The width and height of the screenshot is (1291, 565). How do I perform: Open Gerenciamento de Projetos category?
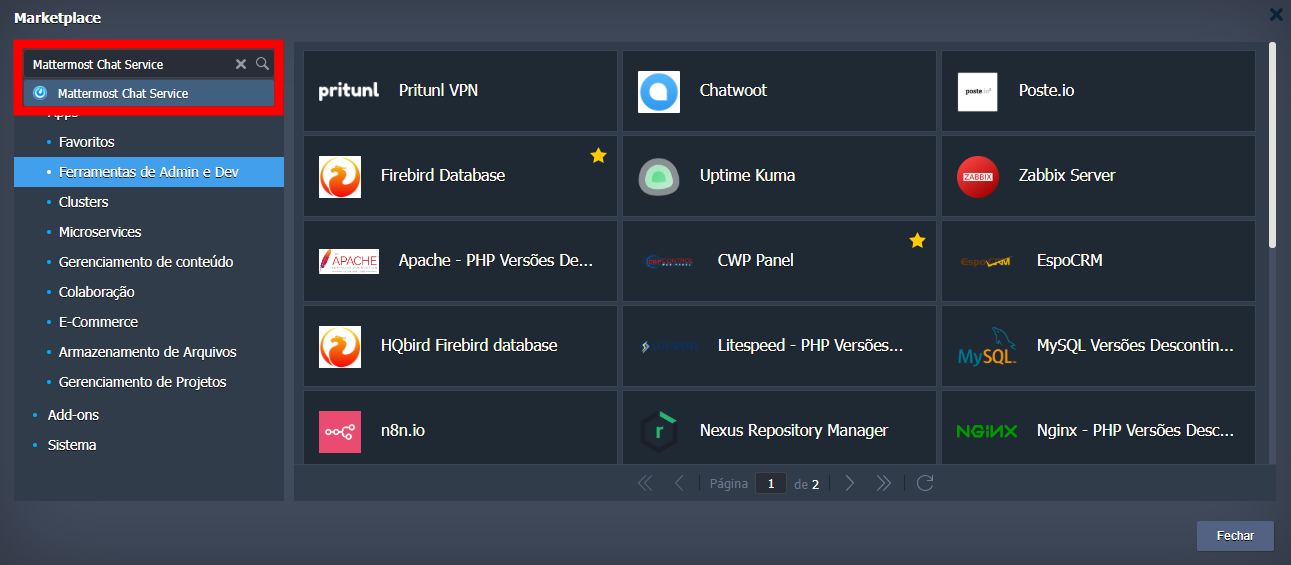(143, 382)
